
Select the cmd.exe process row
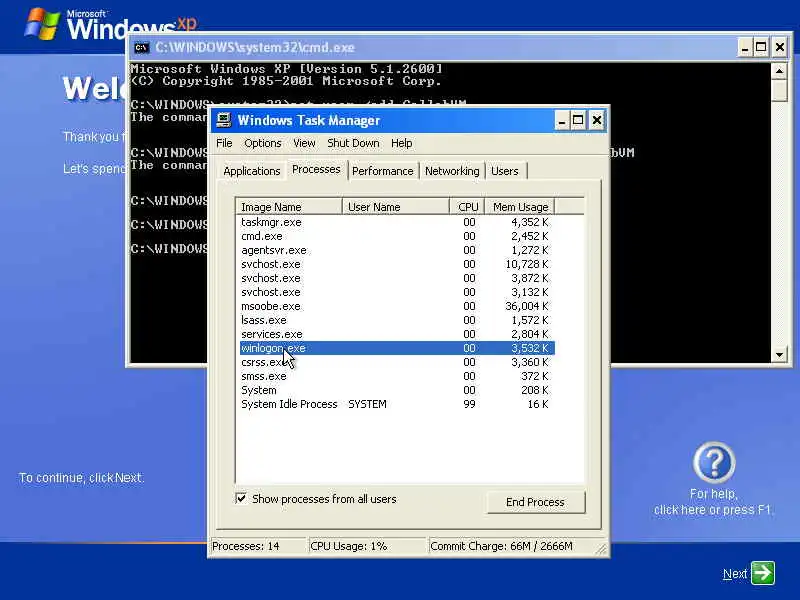click(x=397, y=236)
